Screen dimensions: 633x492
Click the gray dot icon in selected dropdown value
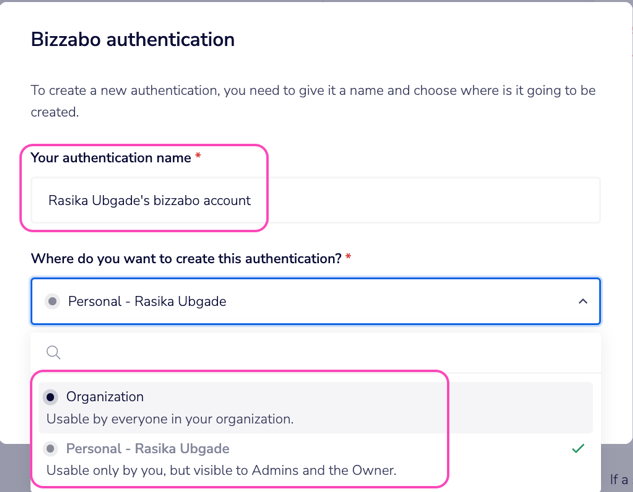52,301
